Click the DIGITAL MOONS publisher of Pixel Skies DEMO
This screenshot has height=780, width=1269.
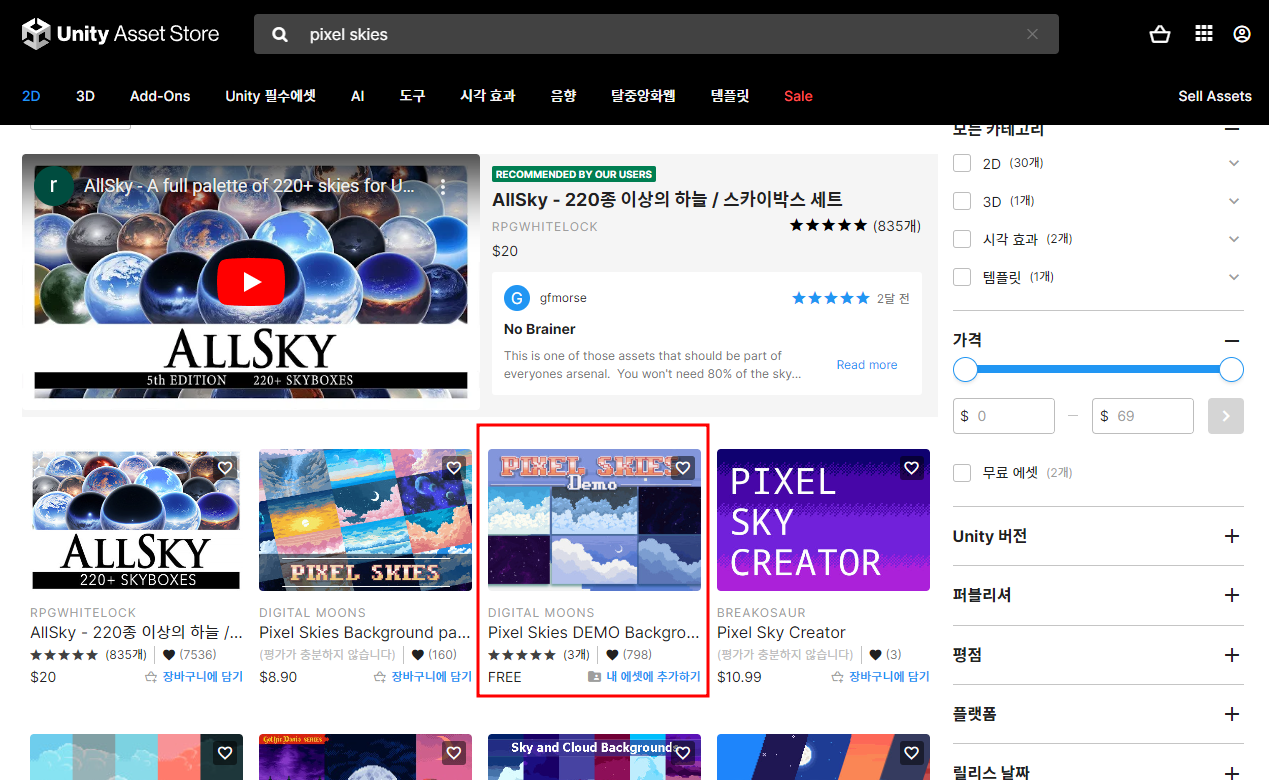pos(541,613)
